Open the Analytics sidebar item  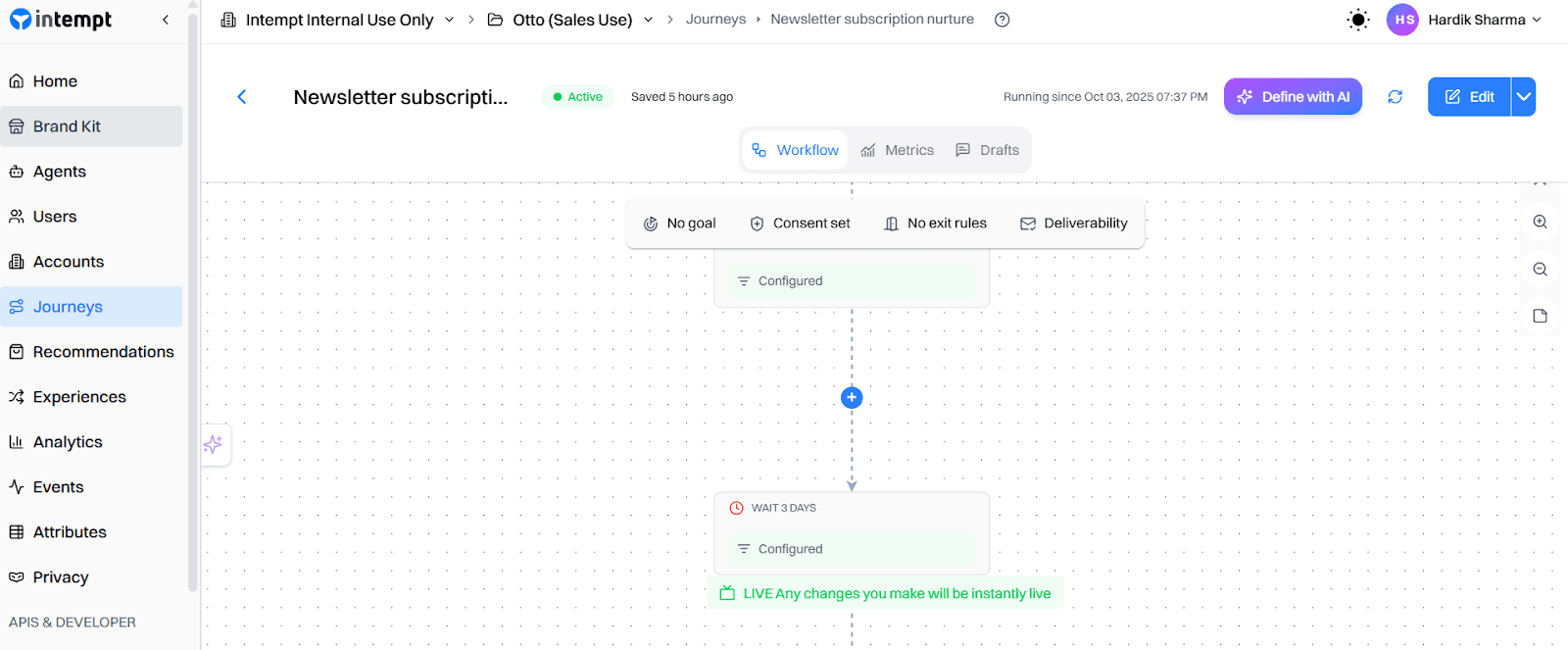coord(68,442)
